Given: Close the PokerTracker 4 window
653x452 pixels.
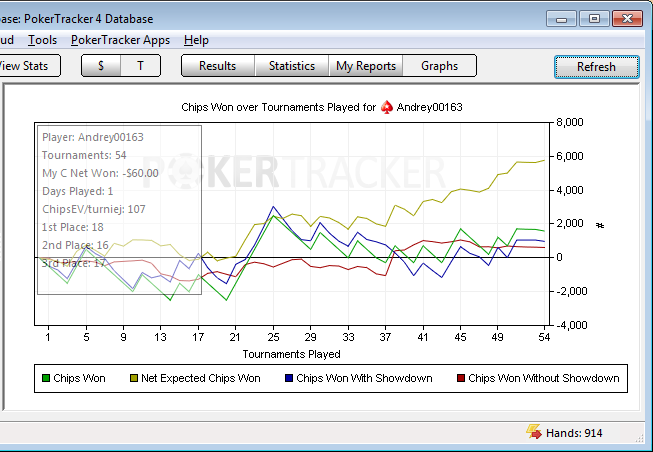Looking at the screenshot, I should tap(627, 19).
